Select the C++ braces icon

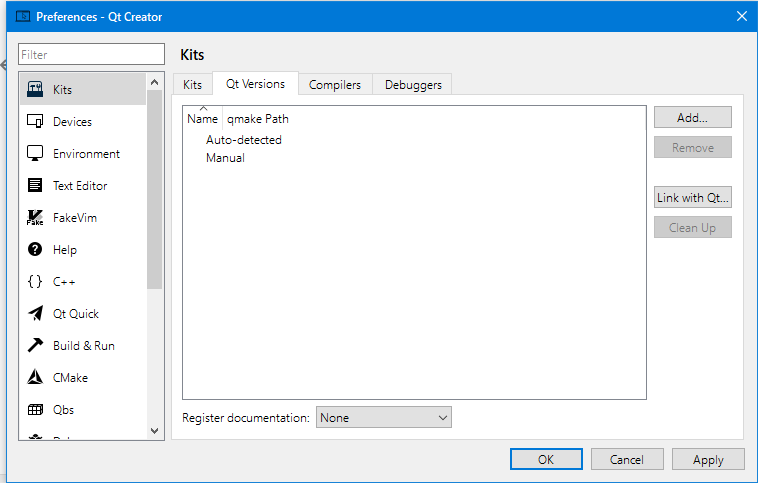(35, 282)
